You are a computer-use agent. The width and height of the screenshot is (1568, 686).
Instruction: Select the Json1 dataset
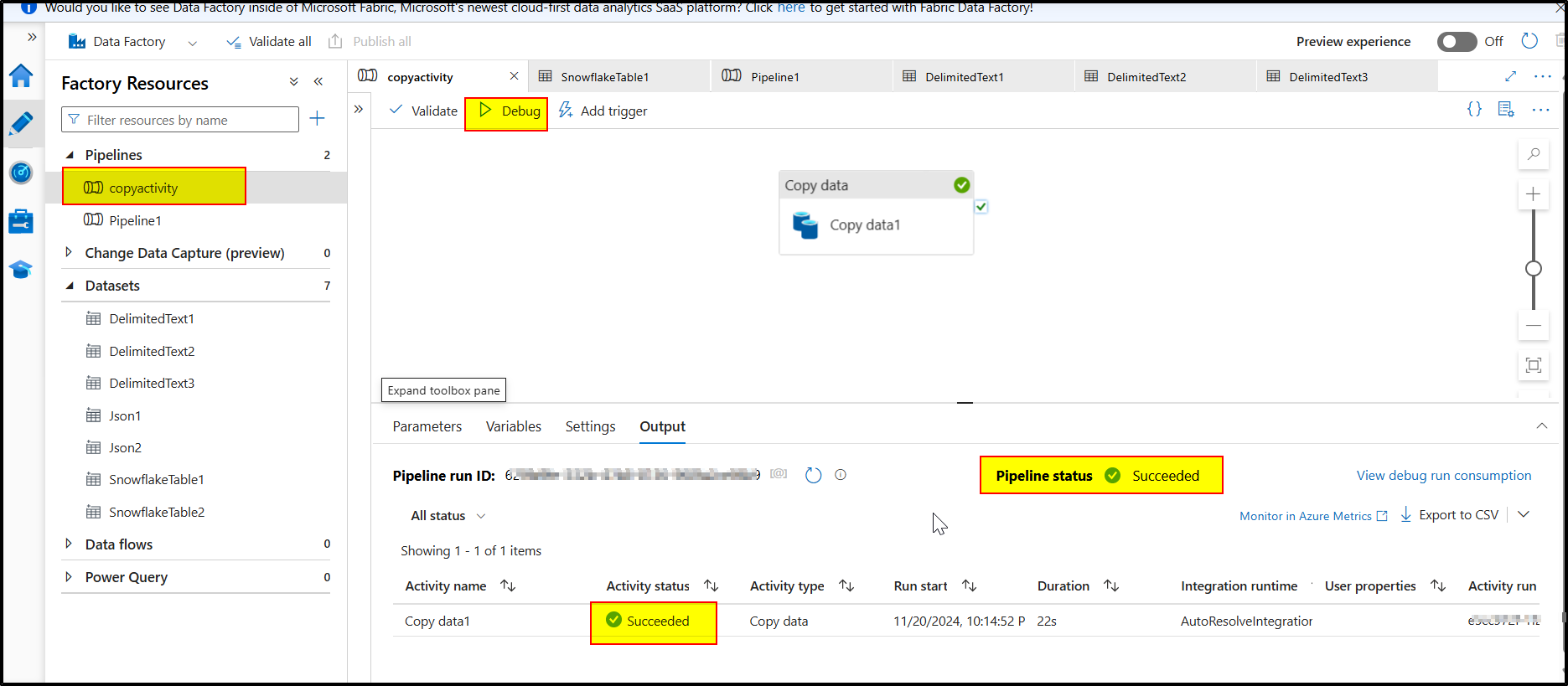click(x=125, y=415)
